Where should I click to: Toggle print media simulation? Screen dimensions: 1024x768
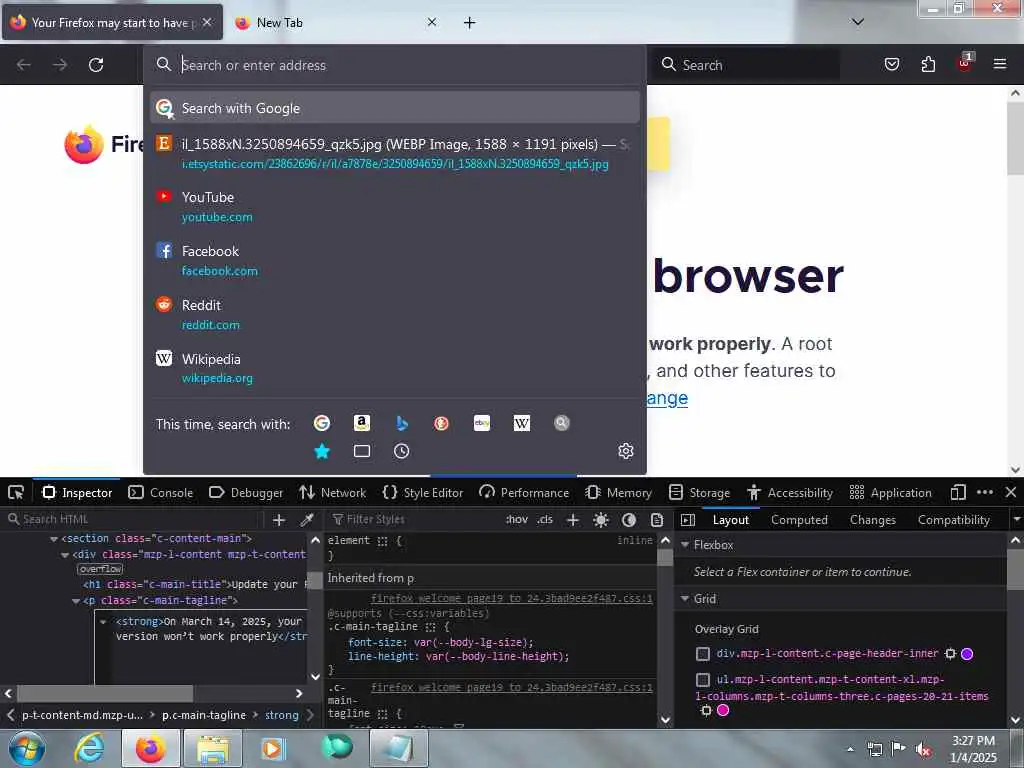click(657, 520)
